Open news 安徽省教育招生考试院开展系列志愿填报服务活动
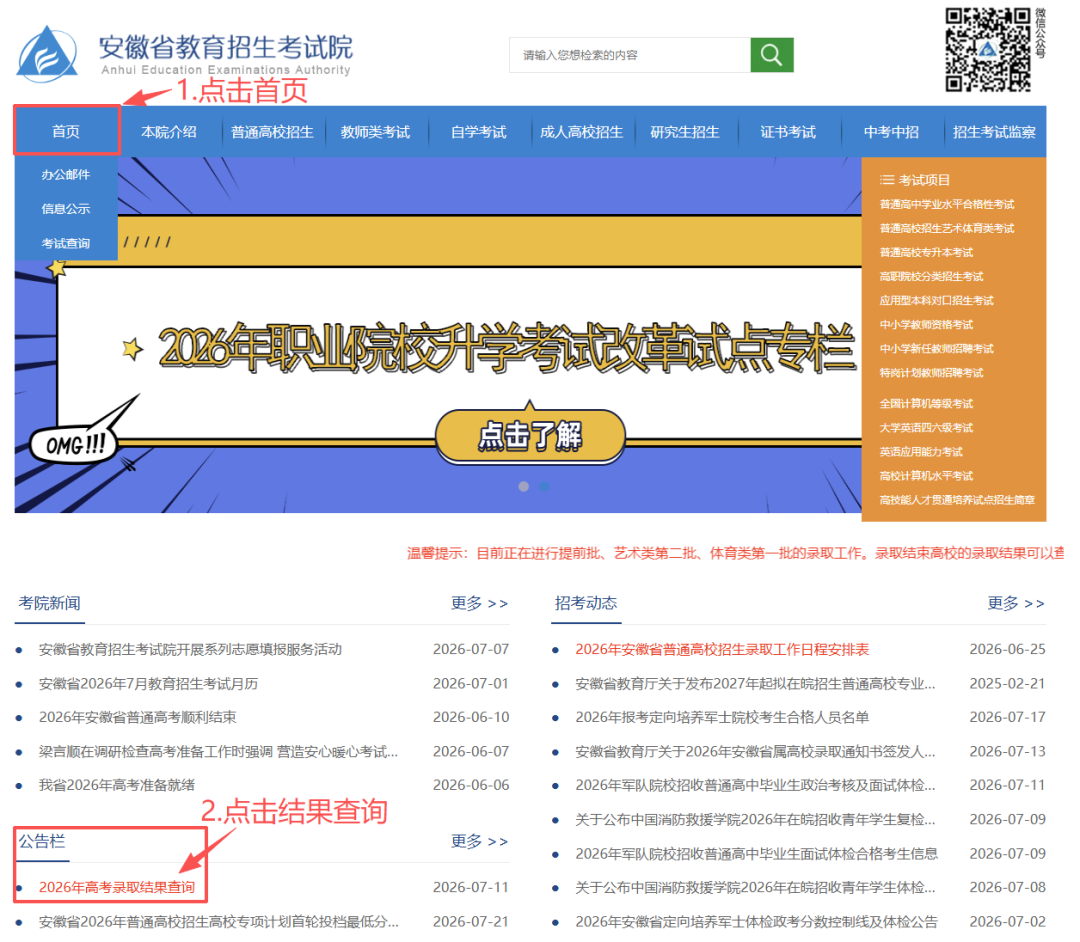Image resolution: width=1080 pixels, height=942 pixels. tap(190, 649)
